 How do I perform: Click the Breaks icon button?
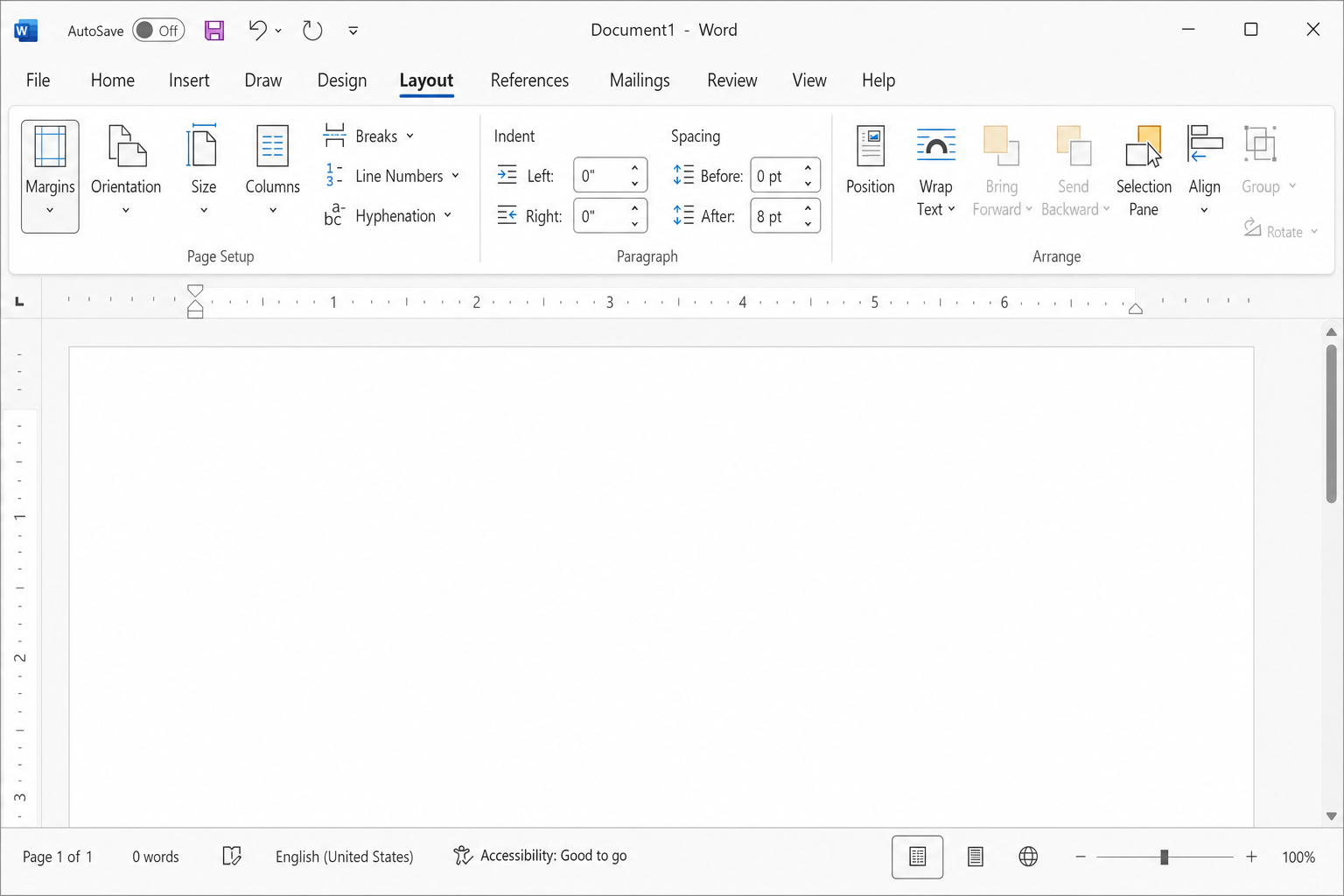tap(334, 136)
